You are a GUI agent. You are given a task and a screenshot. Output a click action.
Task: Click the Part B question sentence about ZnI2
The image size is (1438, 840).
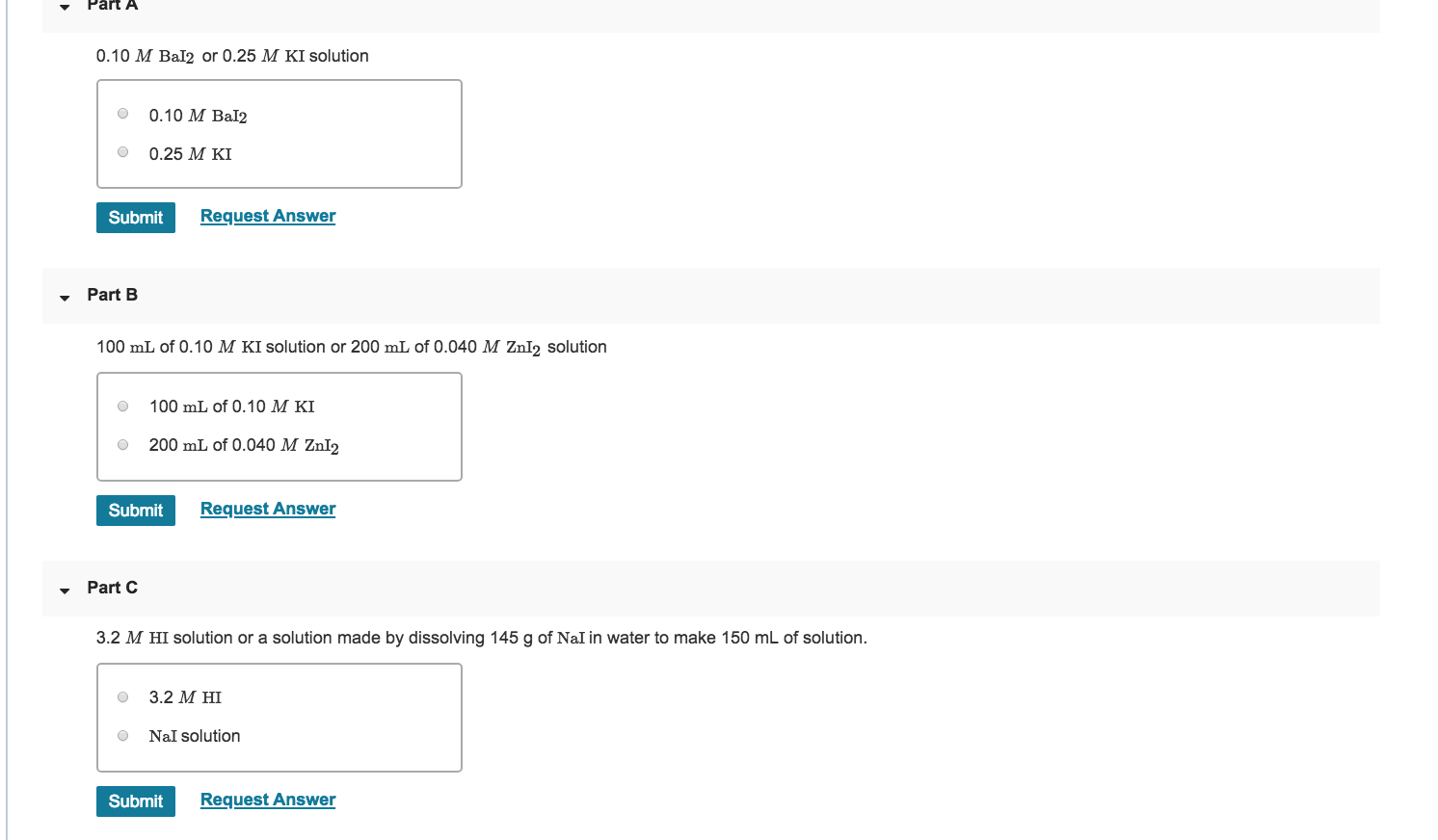[x=352, y=347]
